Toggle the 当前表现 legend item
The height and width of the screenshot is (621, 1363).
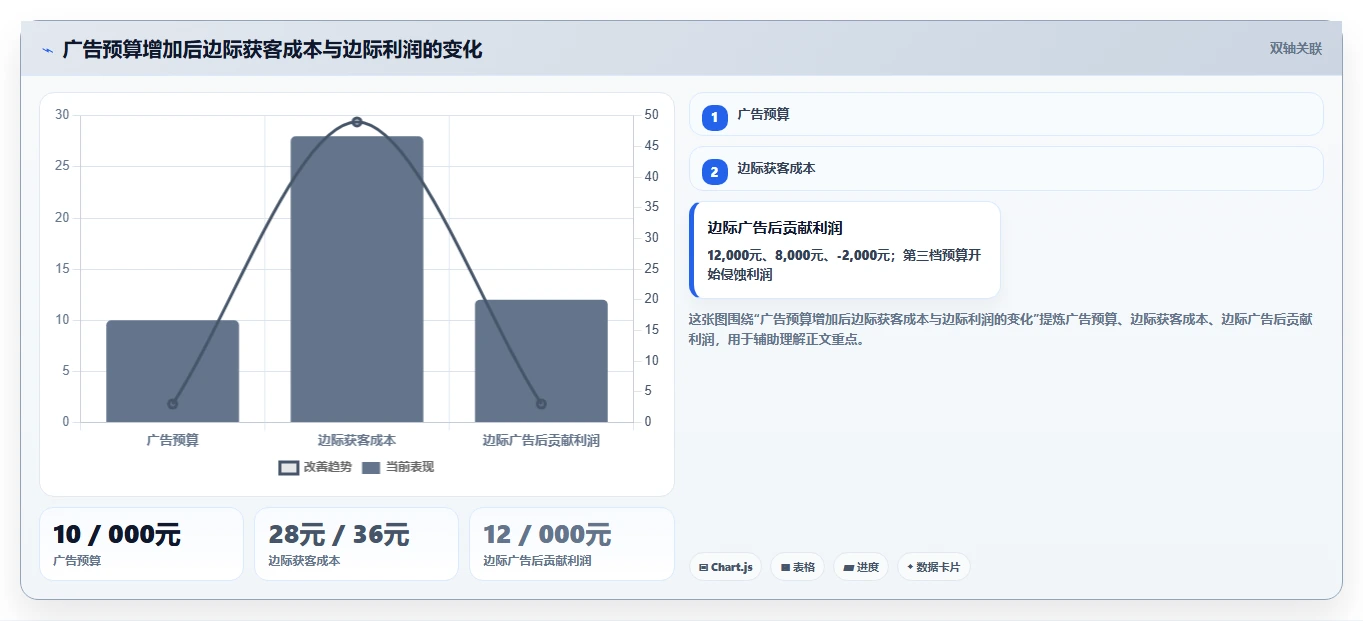click(x=398, y=467)
